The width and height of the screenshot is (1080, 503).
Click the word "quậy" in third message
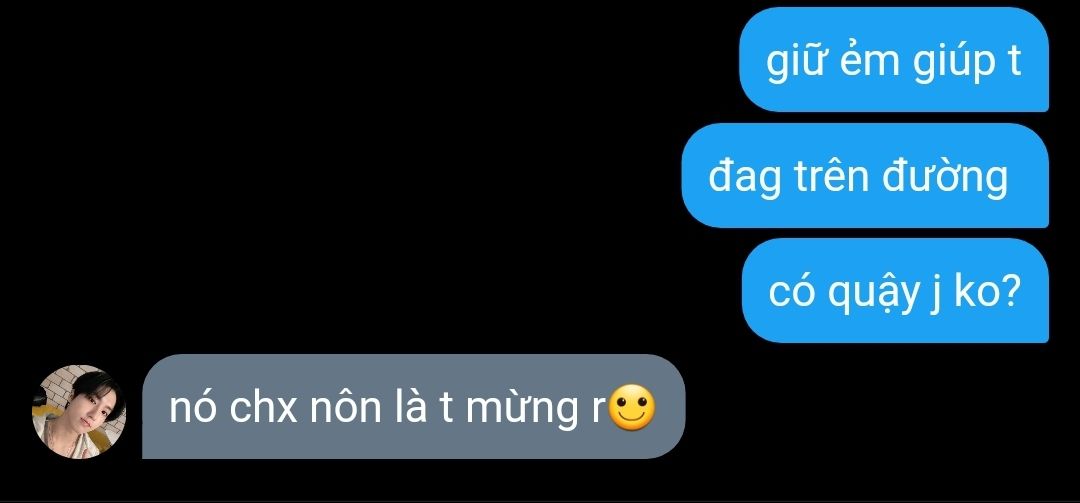(873, 294)
